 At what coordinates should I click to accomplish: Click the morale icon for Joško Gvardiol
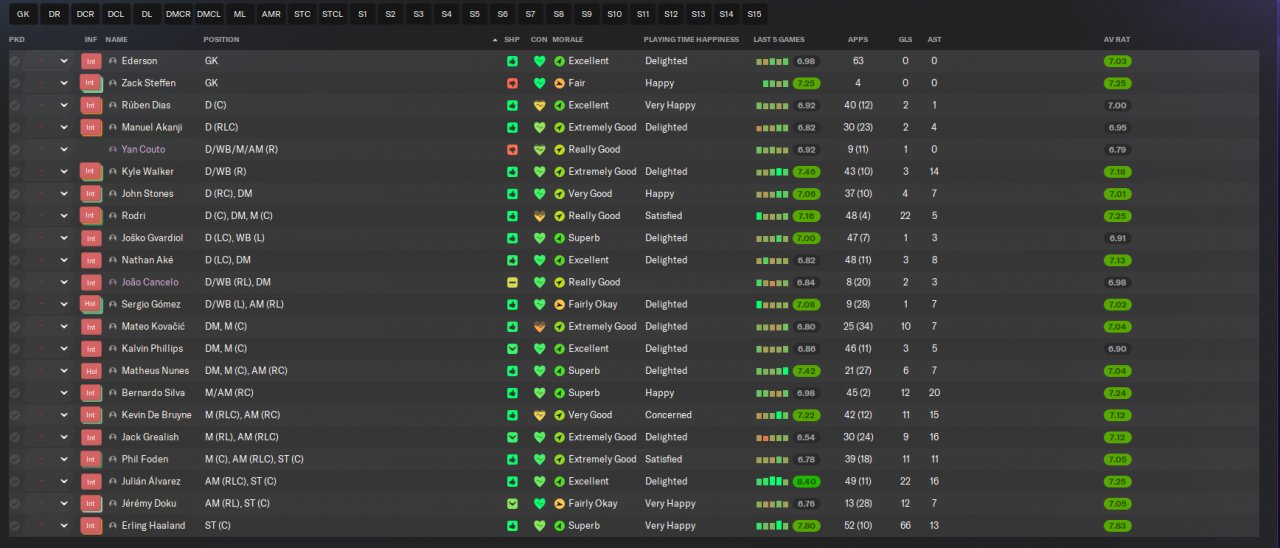[x=560, y=238]
